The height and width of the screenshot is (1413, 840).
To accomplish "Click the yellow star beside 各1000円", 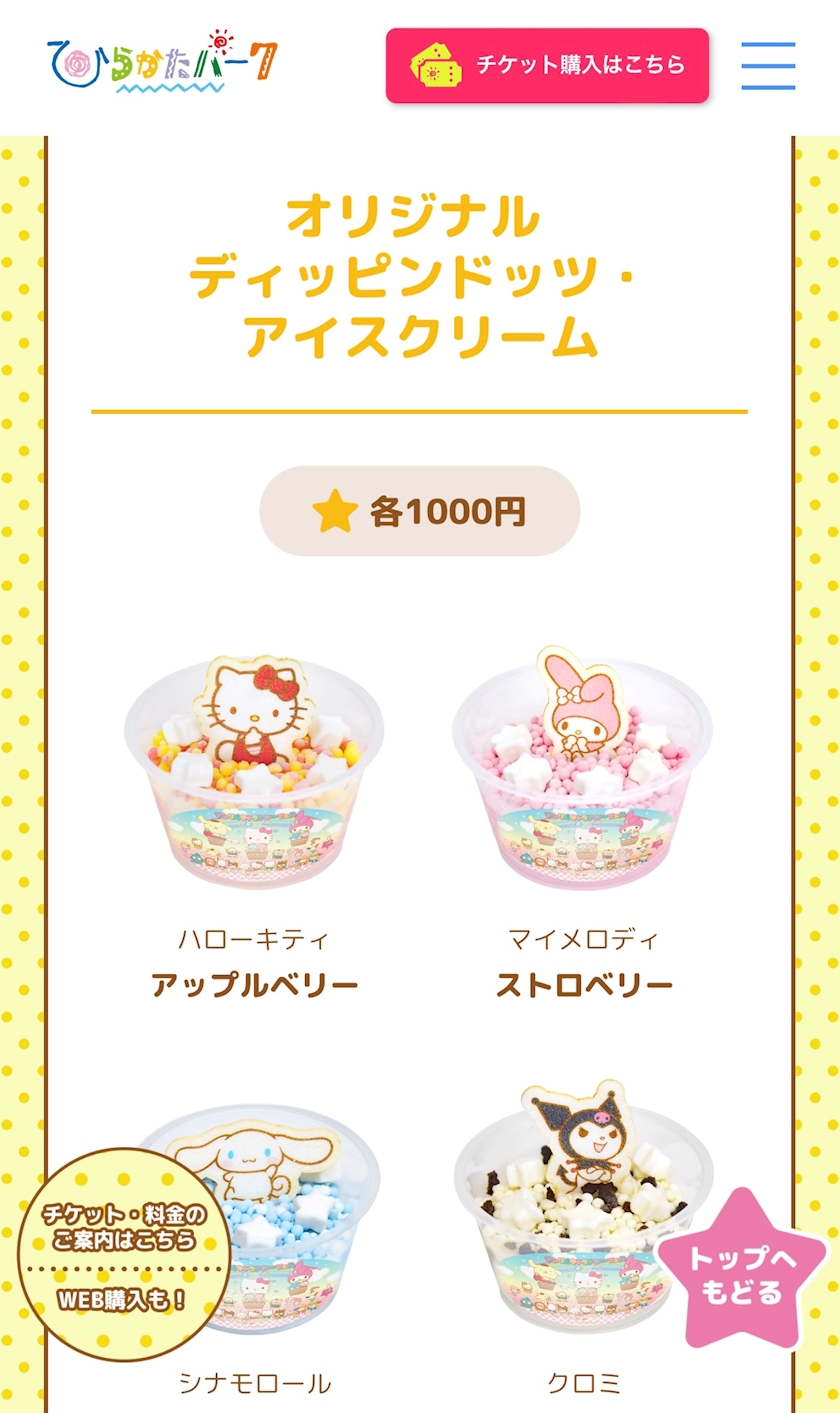I will (x=335, y=511).
